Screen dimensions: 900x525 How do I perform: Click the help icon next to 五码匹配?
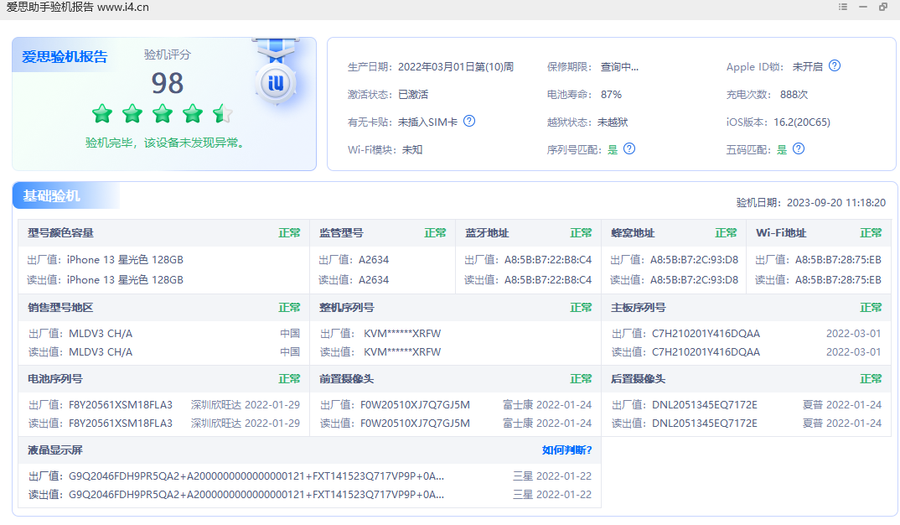(x=798, y=149)
